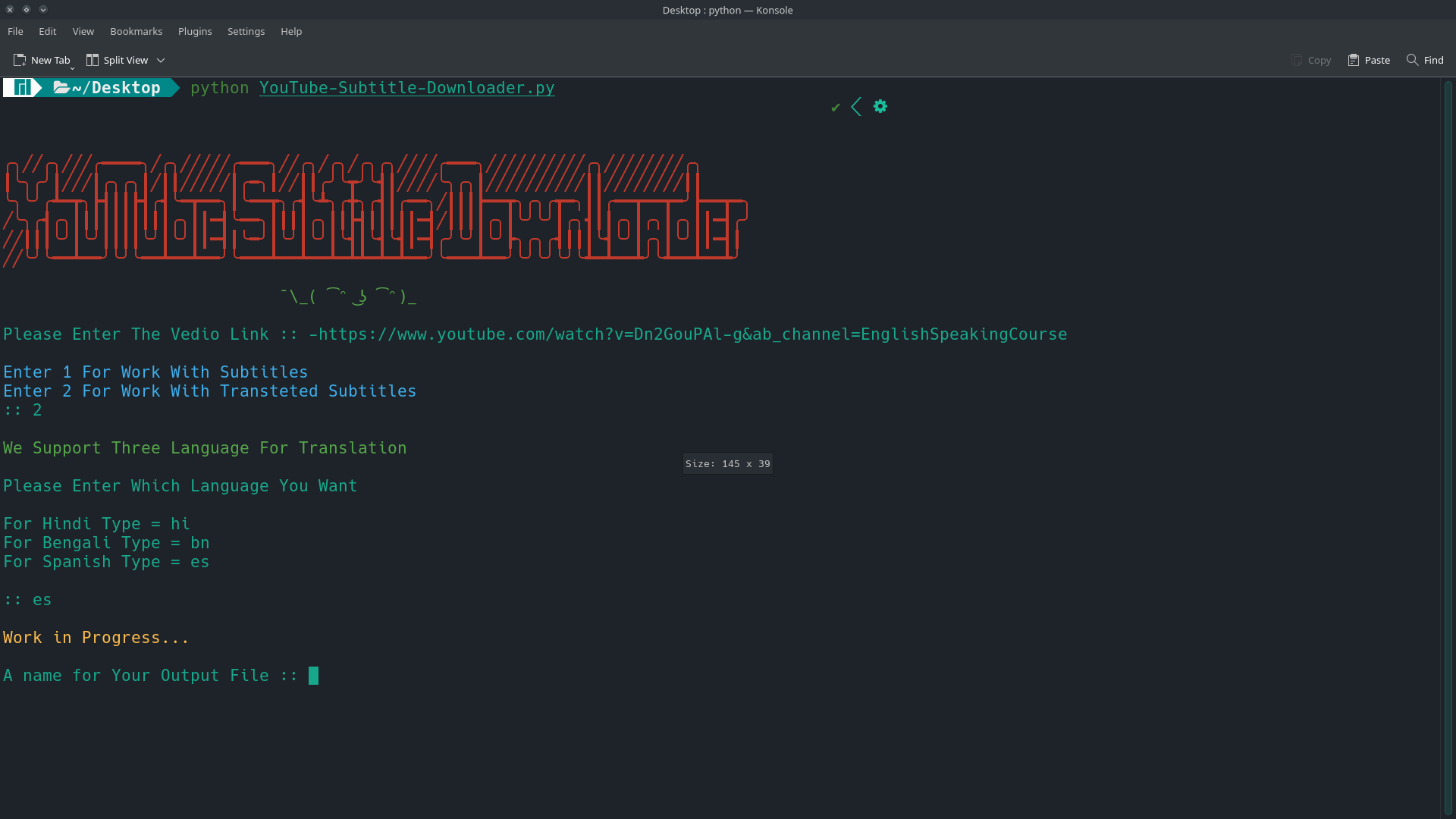
Task: Click the Settings menu item
Action: click(246, 31)
